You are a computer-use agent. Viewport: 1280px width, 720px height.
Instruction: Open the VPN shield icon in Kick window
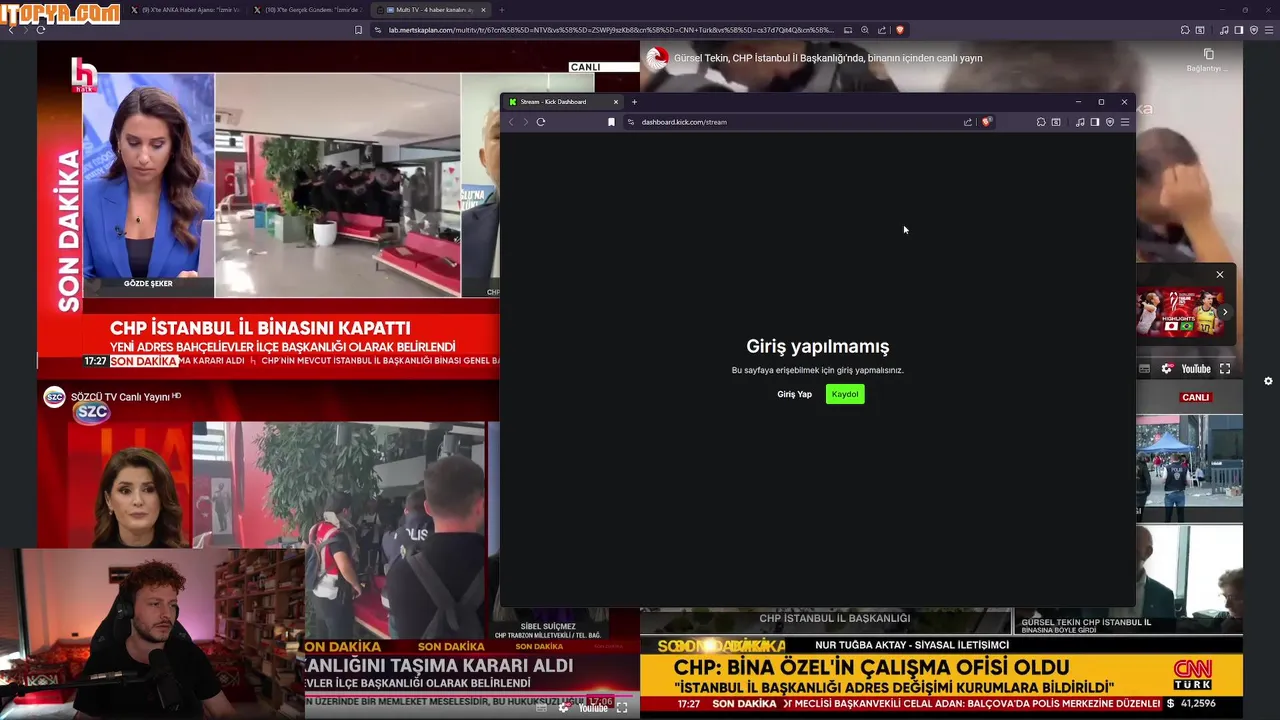coord(1110,122)
